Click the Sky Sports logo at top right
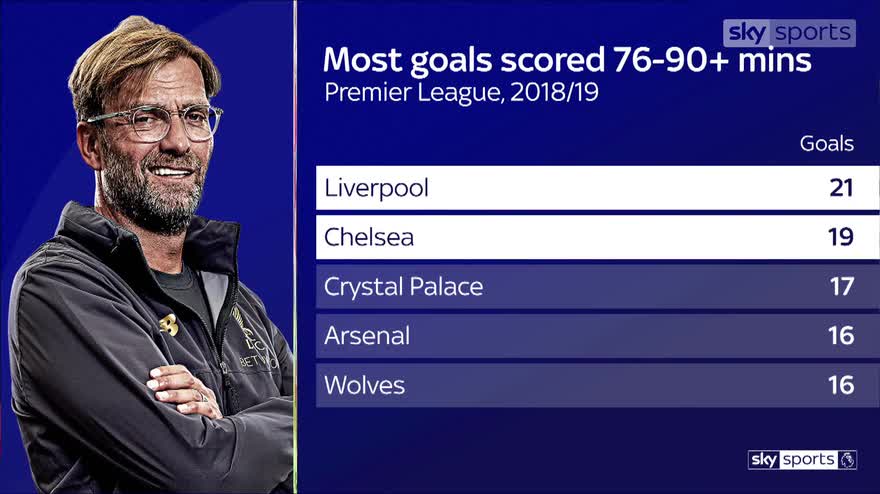880x494 pixels. [x=789, y=33]
